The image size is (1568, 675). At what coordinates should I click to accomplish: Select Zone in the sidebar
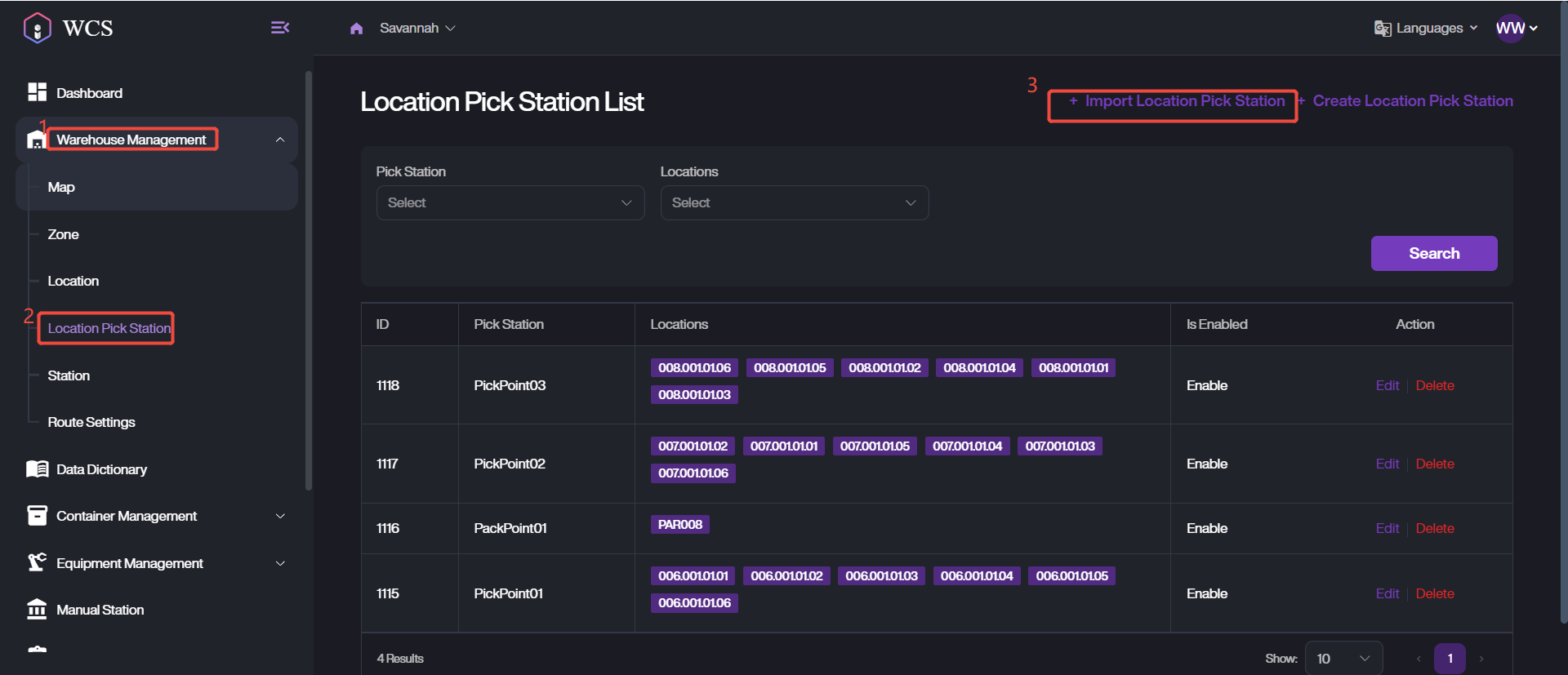[63, 234]
